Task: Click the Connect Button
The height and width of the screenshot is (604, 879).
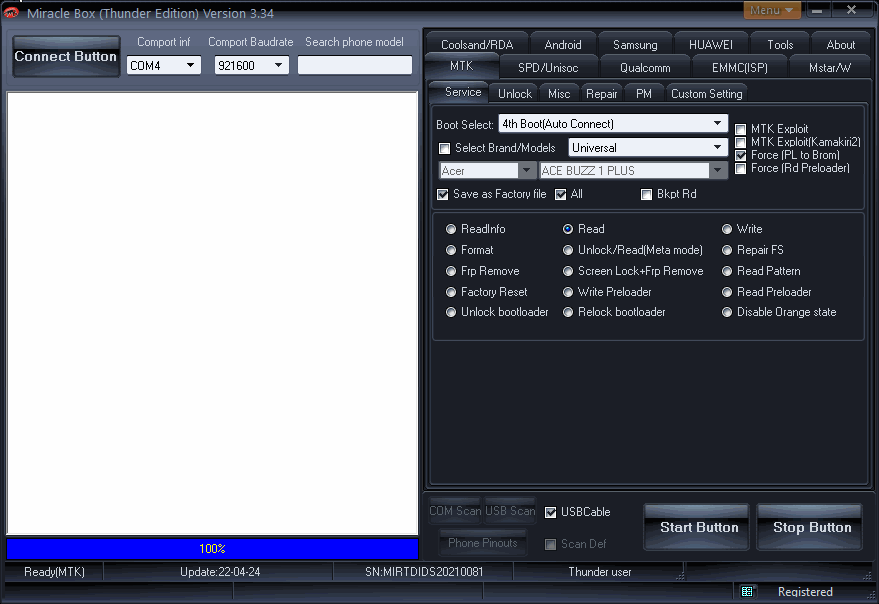Action: click(x=66, y=57)
